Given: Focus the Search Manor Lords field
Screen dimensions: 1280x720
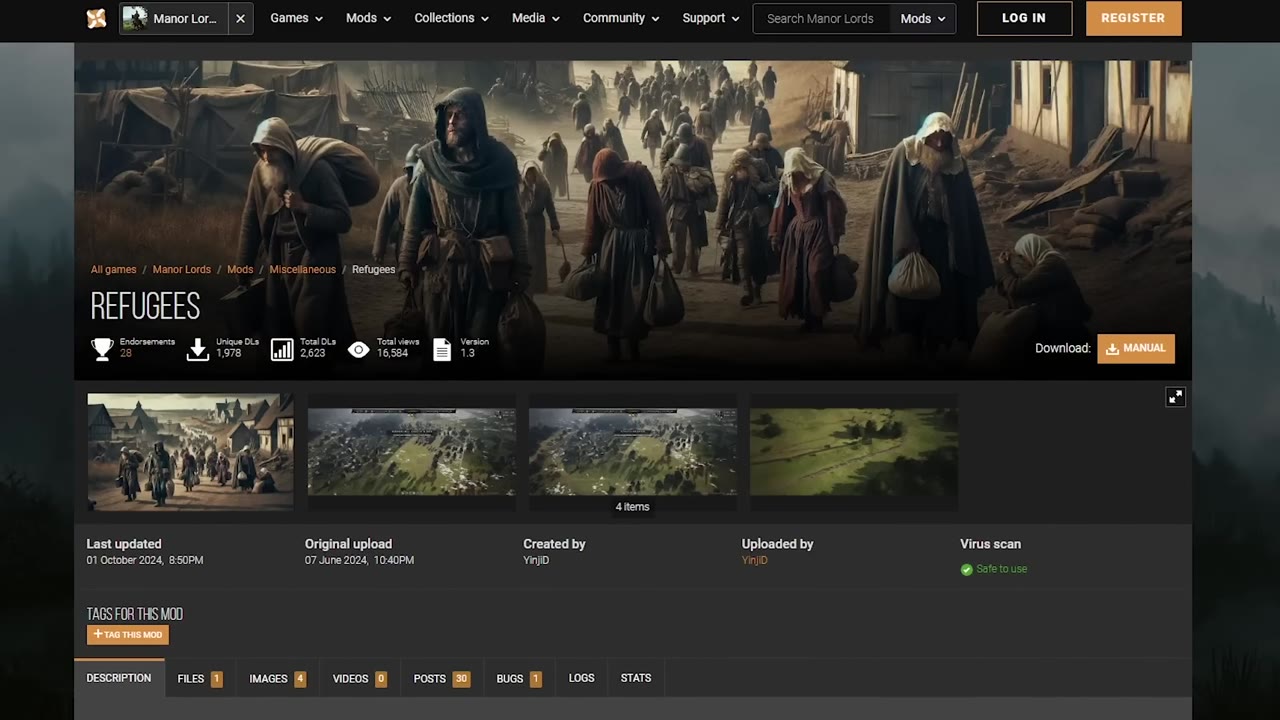Looking at the screenshot, I should (821, 18).
